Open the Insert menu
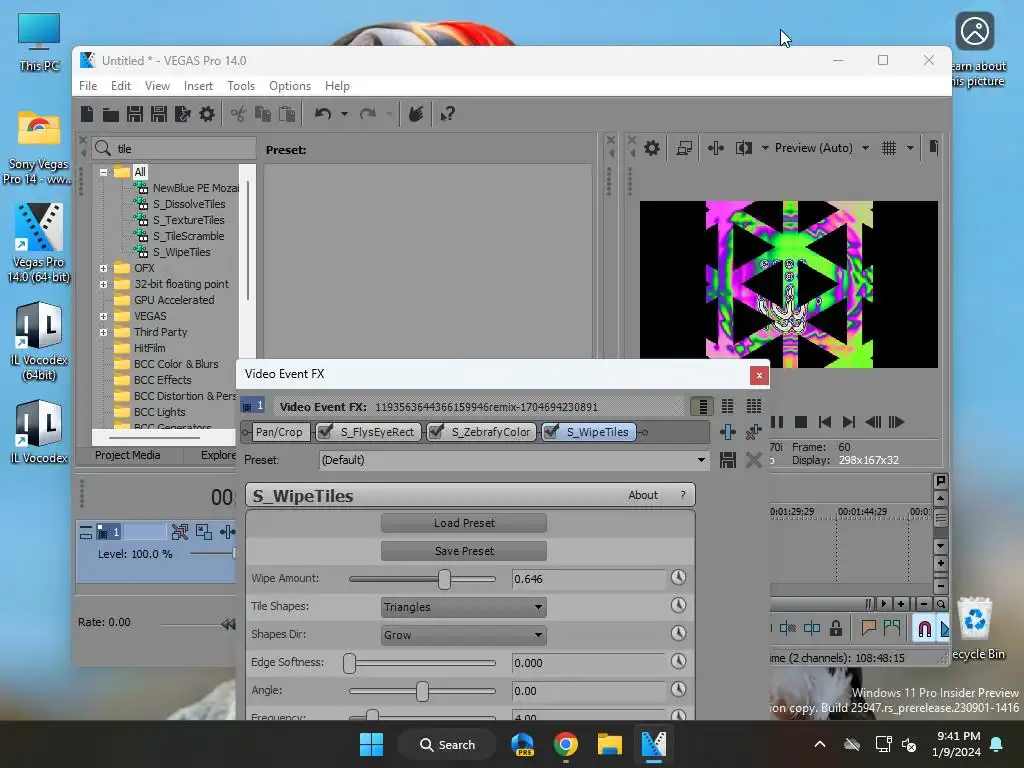 (198, 86)
